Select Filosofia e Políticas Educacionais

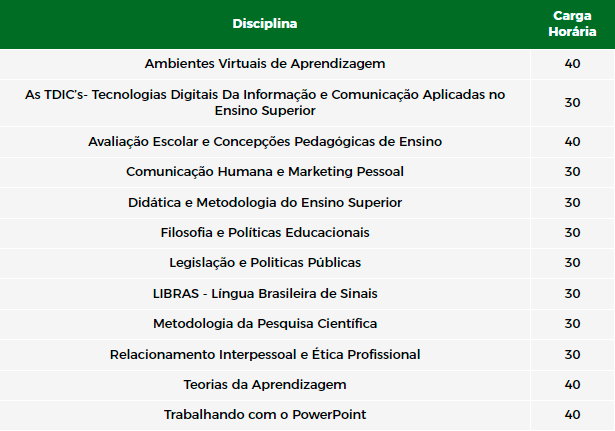265,233
